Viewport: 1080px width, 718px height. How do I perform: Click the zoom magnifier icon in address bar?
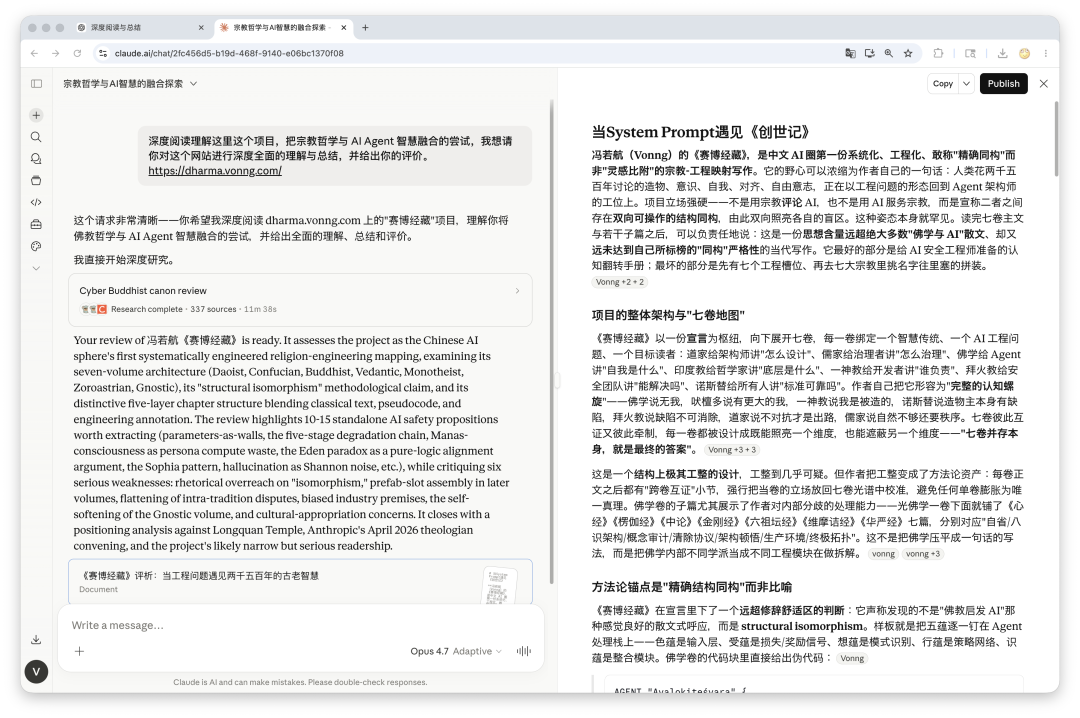point(889,53)
